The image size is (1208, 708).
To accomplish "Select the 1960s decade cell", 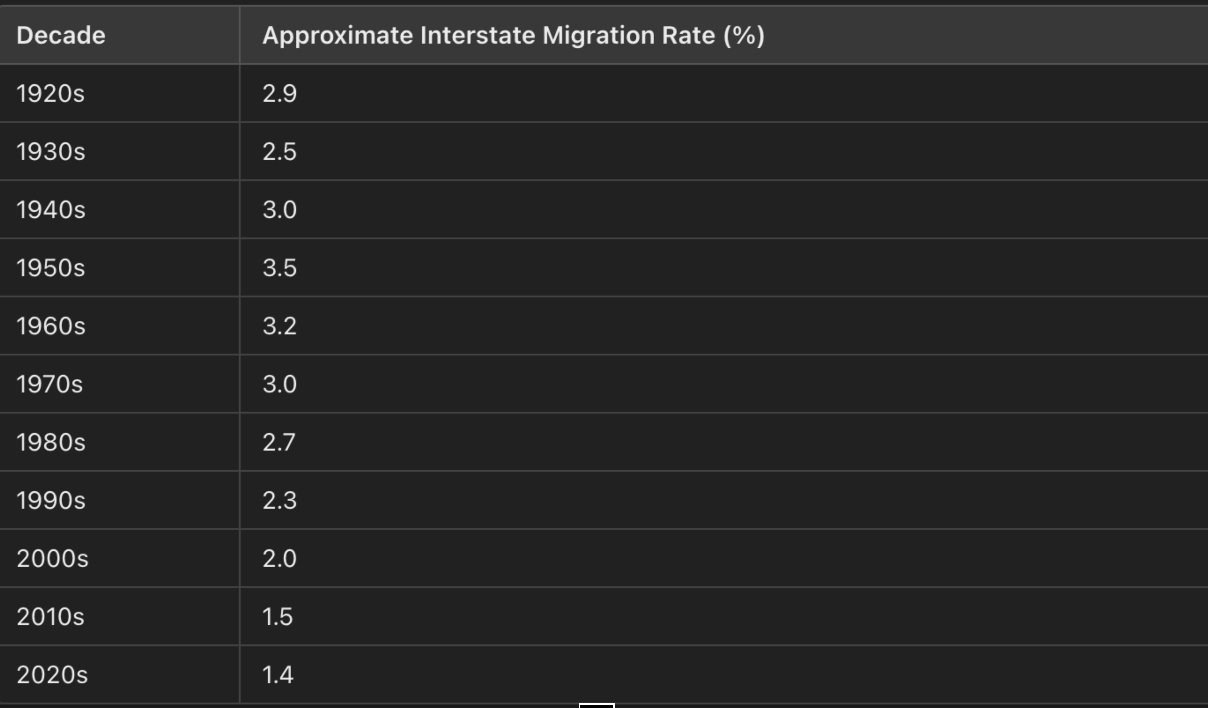I will pyautogui.click(x=51, y=326).
